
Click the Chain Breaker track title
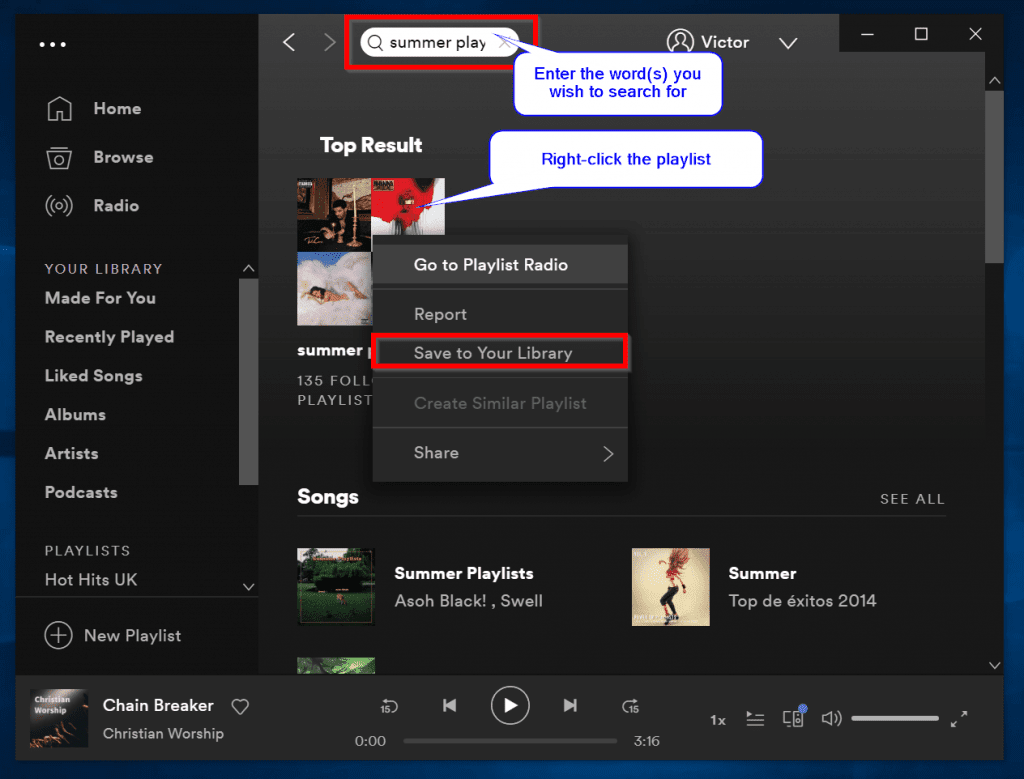tap(158, 705)
